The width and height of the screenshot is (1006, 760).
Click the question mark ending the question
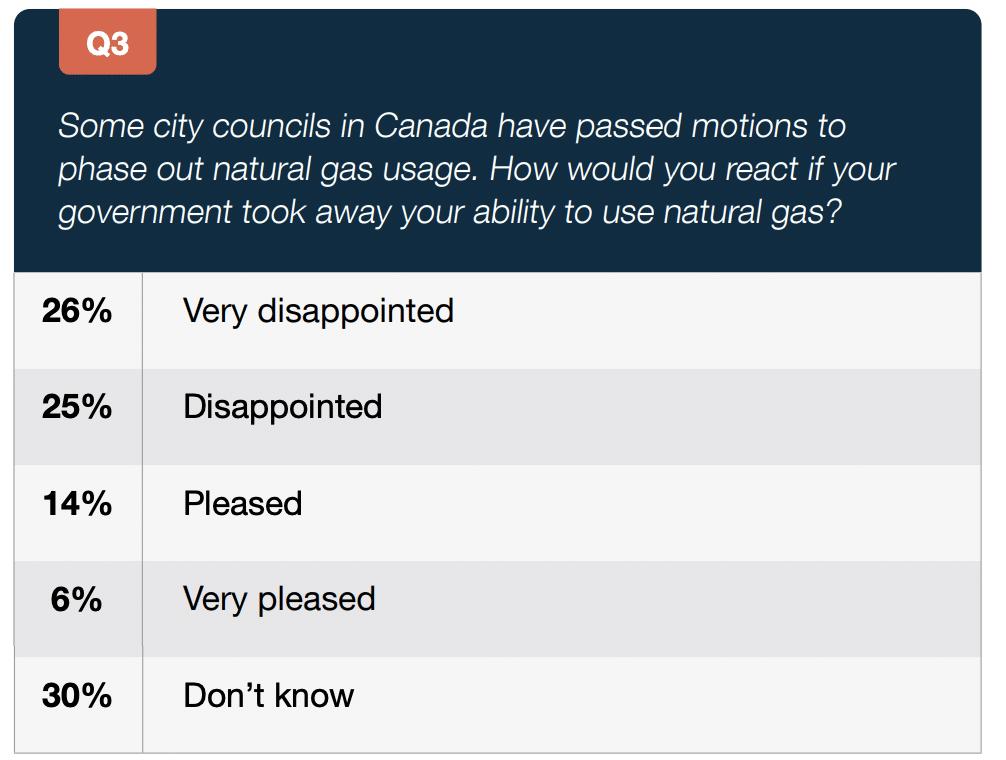coord(834,212)
